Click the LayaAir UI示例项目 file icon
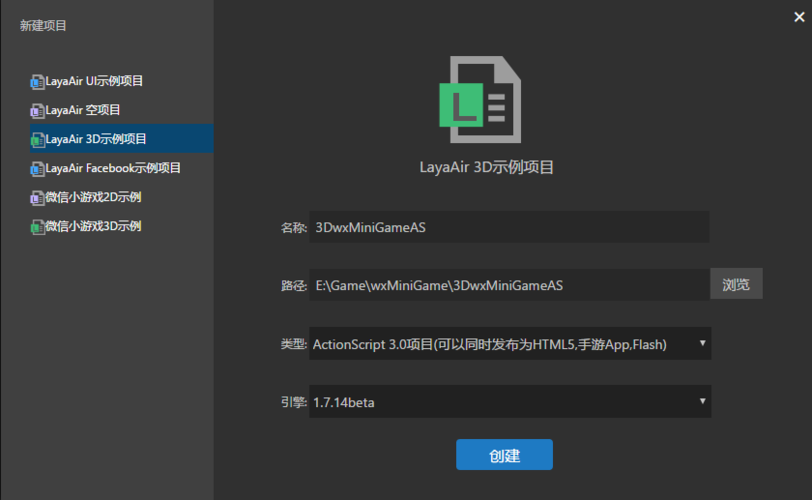The height and width of the screenshot is (500, 812). tap(37, 82)
